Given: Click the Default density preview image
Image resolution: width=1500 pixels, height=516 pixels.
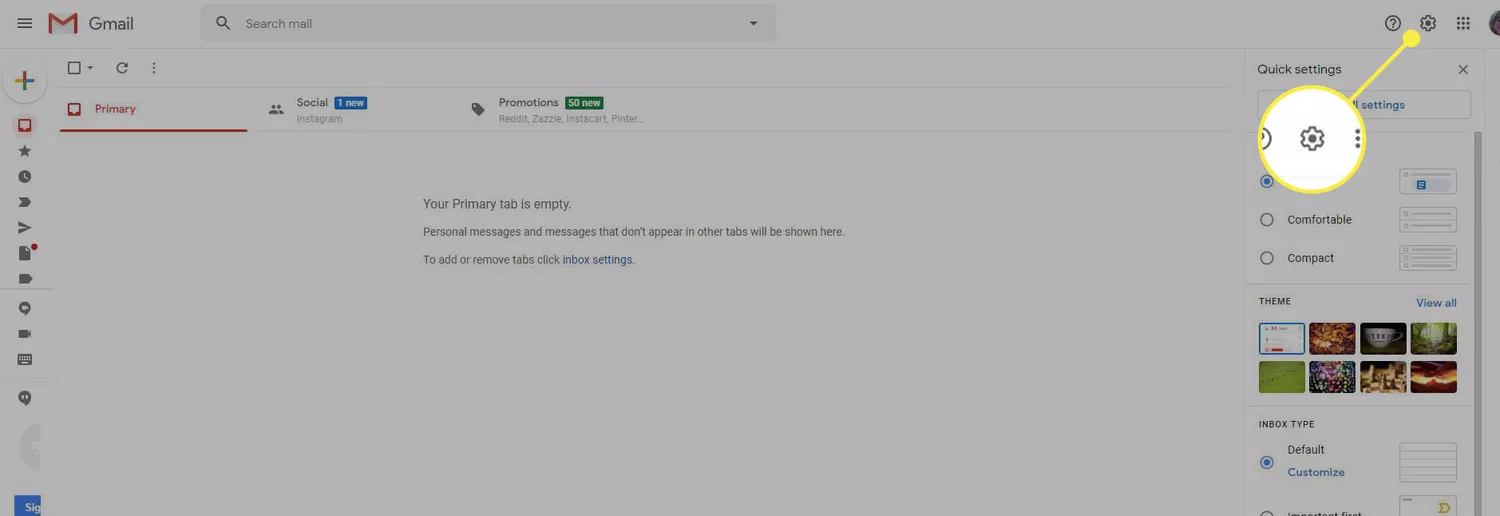Looking at the screenshot, I should 1428,181.
